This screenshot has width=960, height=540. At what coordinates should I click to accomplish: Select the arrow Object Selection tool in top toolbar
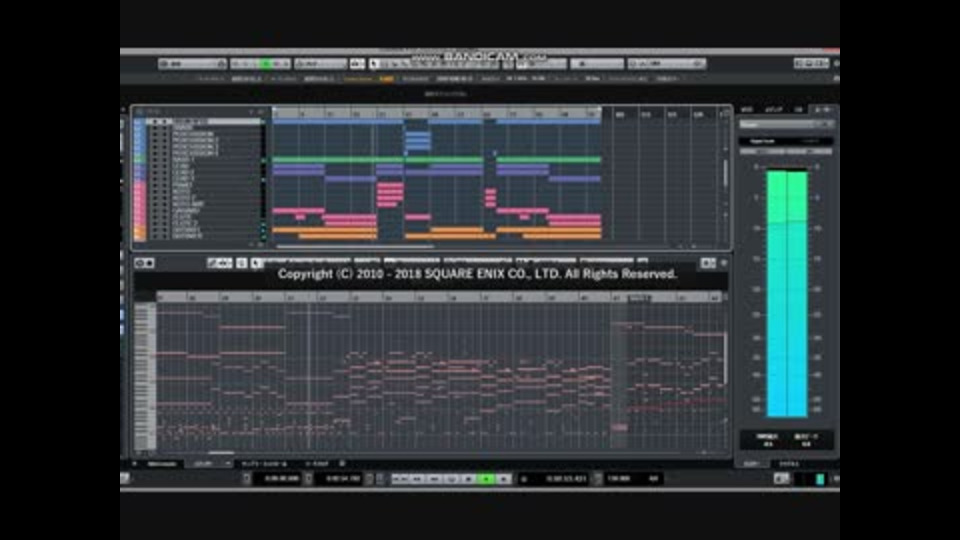[x=374, y=64]
